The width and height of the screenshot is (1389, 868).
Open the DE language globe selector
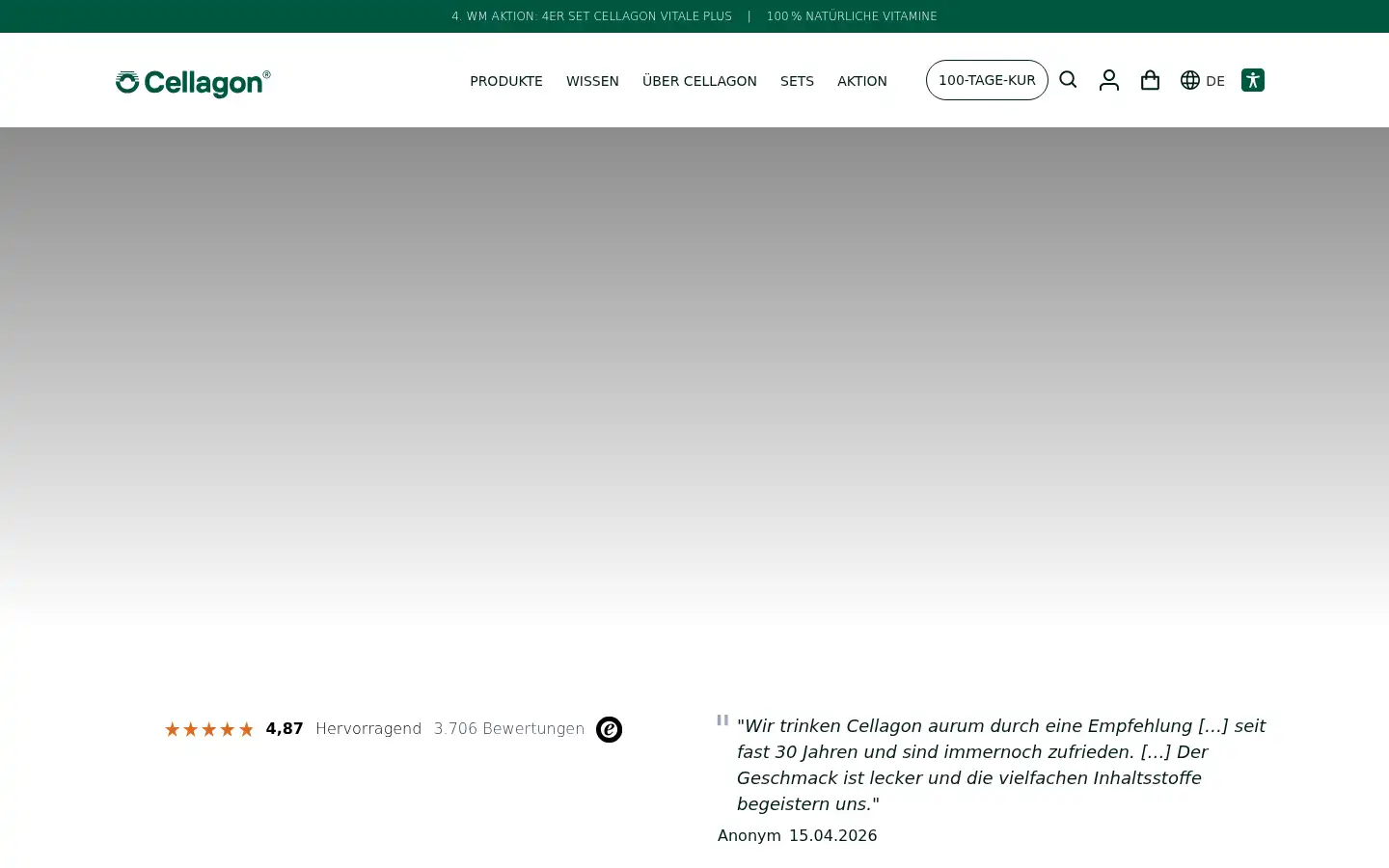(x=1202, y=80)
